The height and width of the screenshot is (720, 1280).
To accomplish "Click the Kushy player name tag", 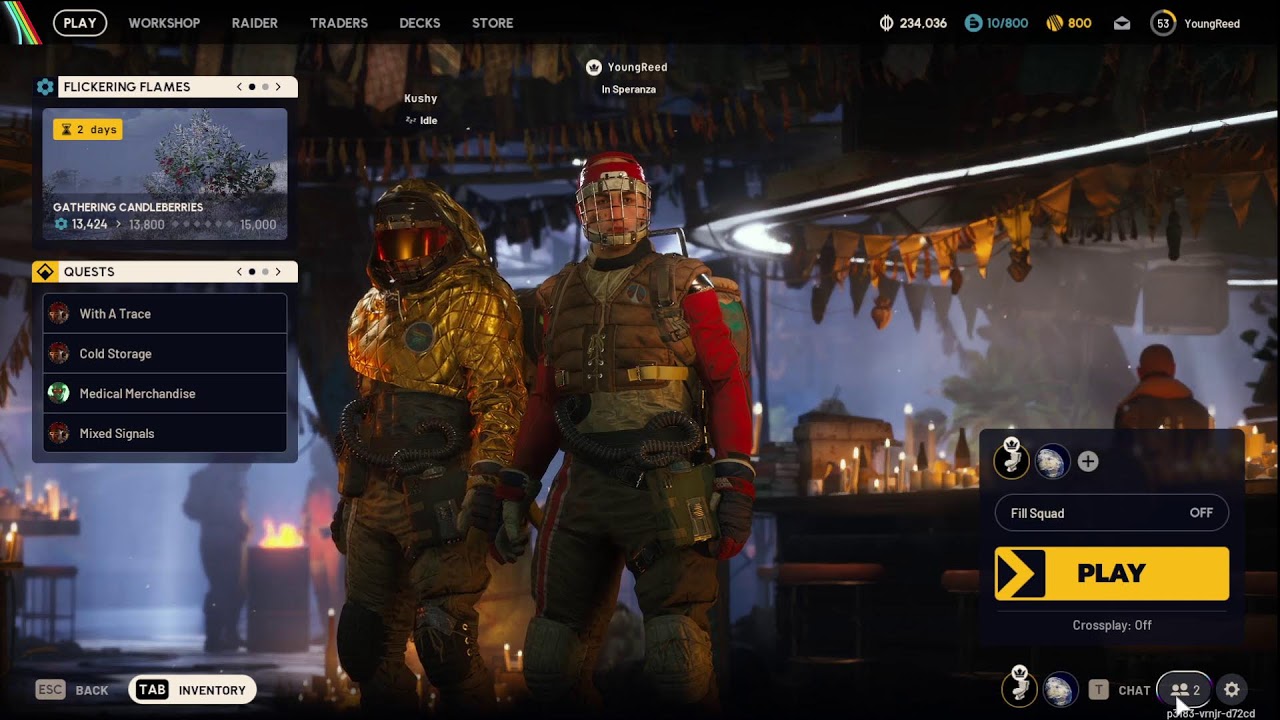I will [420, 99].
